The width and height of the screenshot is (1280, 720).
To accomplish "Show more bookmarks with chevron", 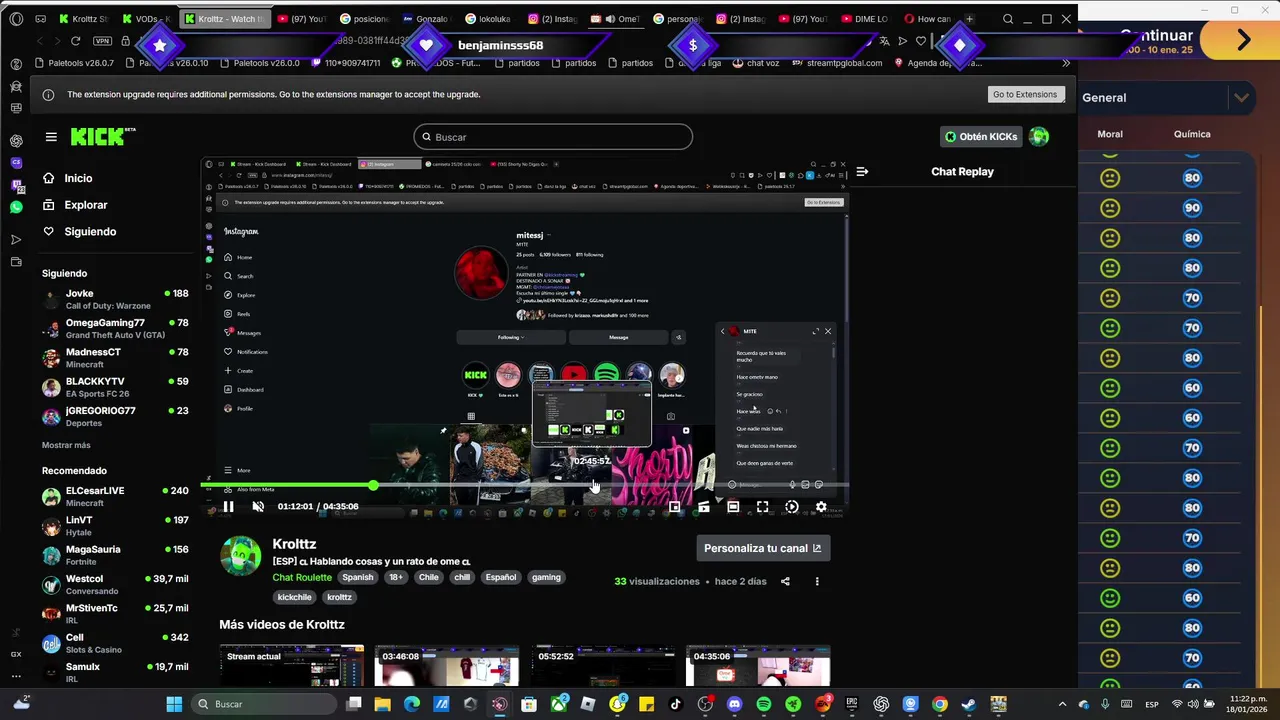I will click(1066, 63).
